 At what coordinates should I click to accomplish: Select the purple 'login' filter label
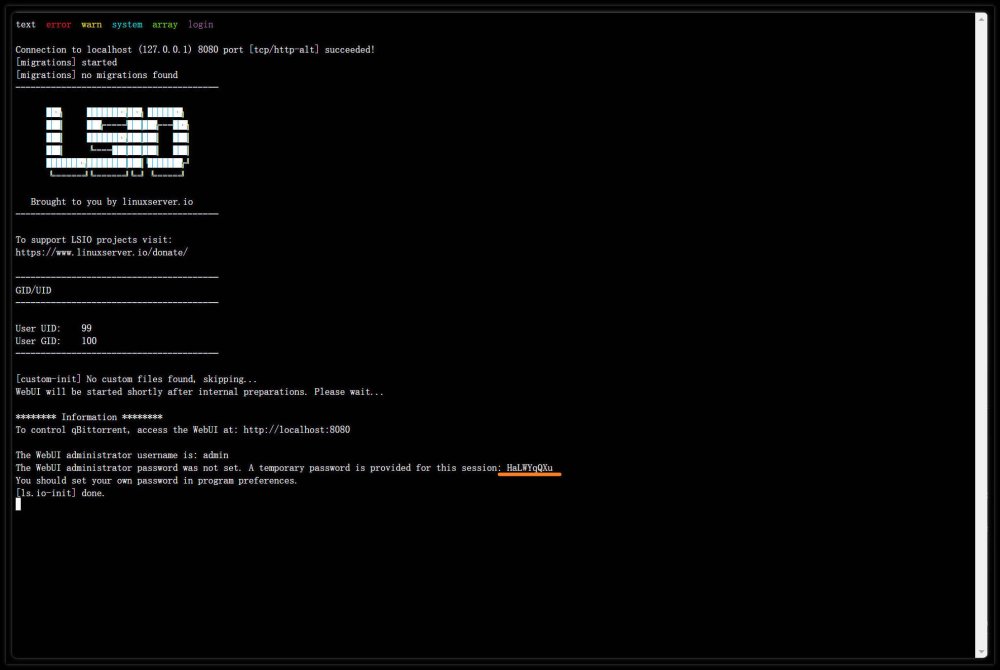tap(200, 25)
